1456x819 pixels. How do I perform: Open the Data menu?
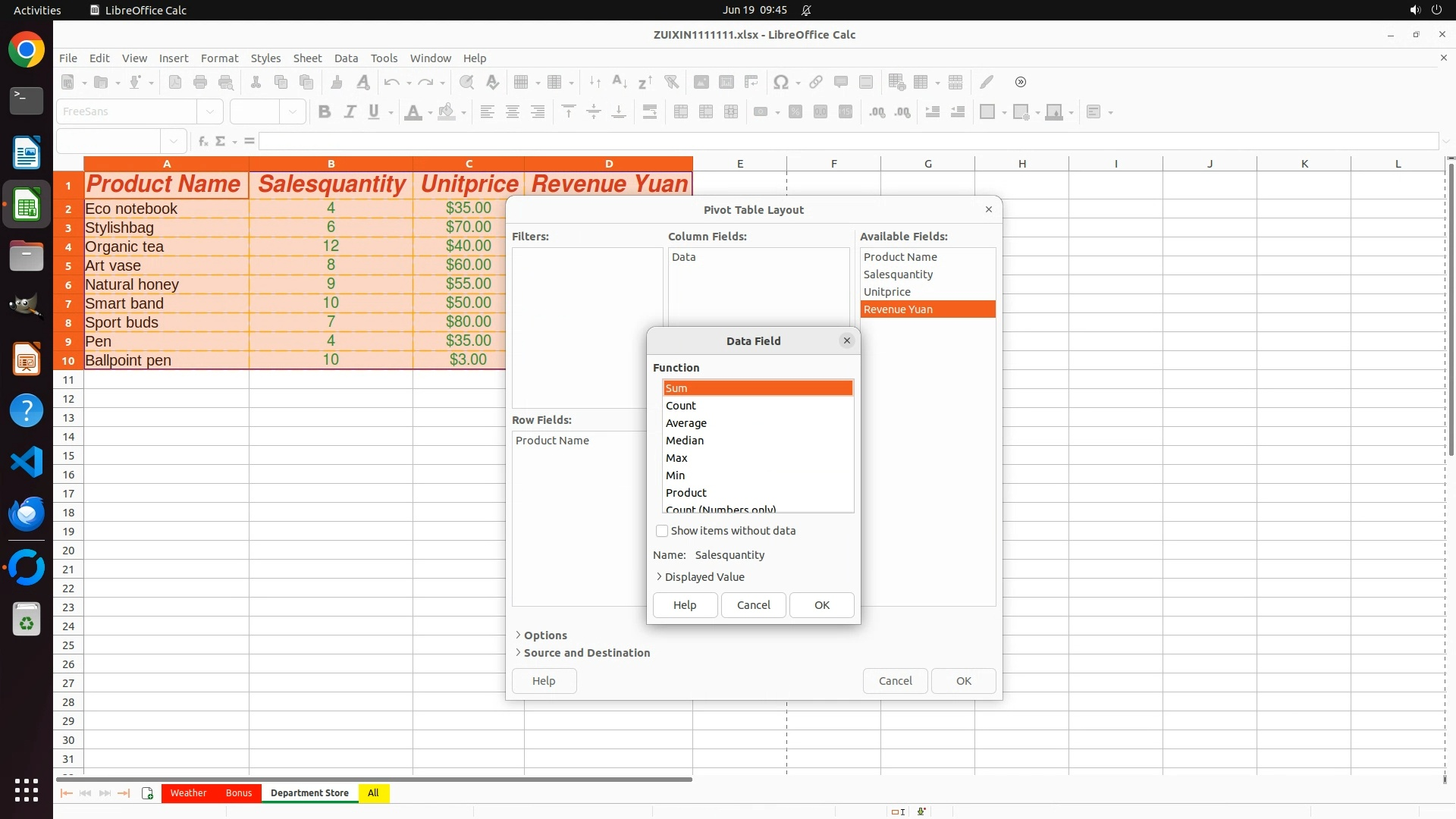click(x=346, y=58)
